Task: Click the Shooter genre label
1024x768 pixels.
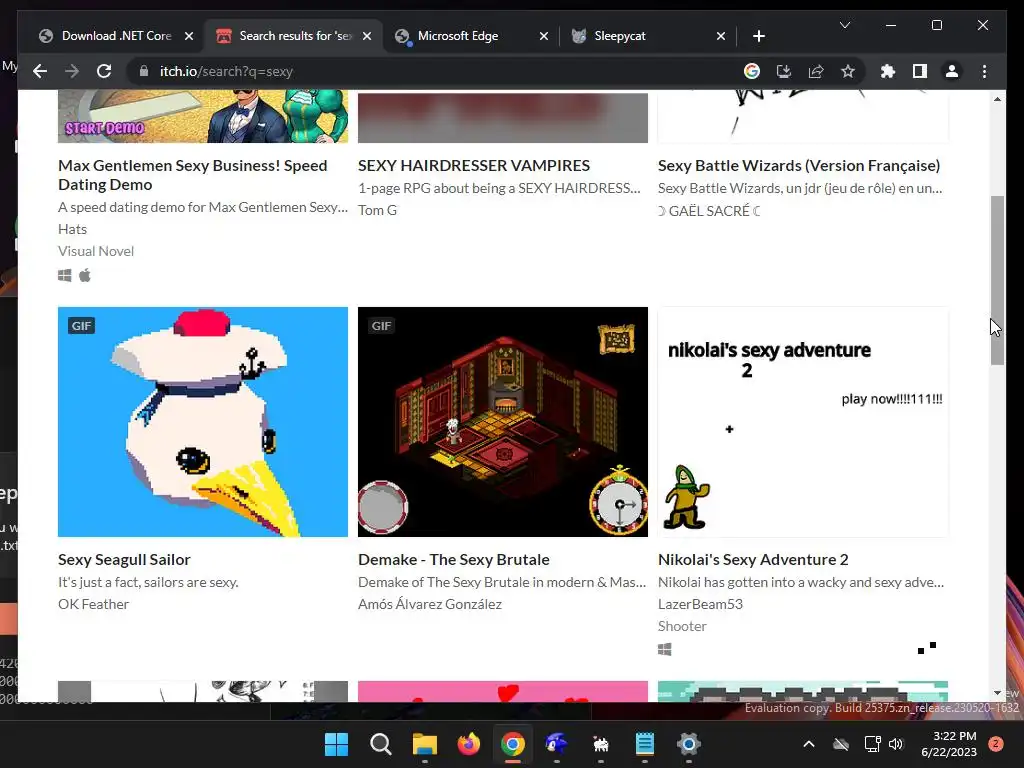Action: 682,626
